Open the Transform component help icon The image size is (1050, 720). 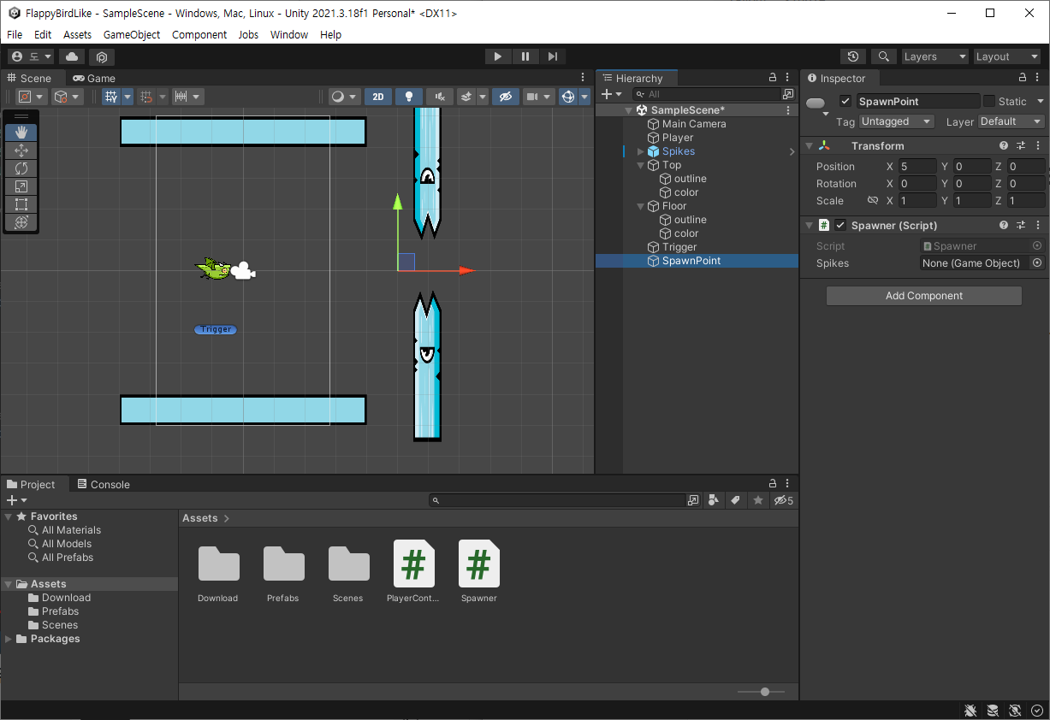coord(1003,146)
